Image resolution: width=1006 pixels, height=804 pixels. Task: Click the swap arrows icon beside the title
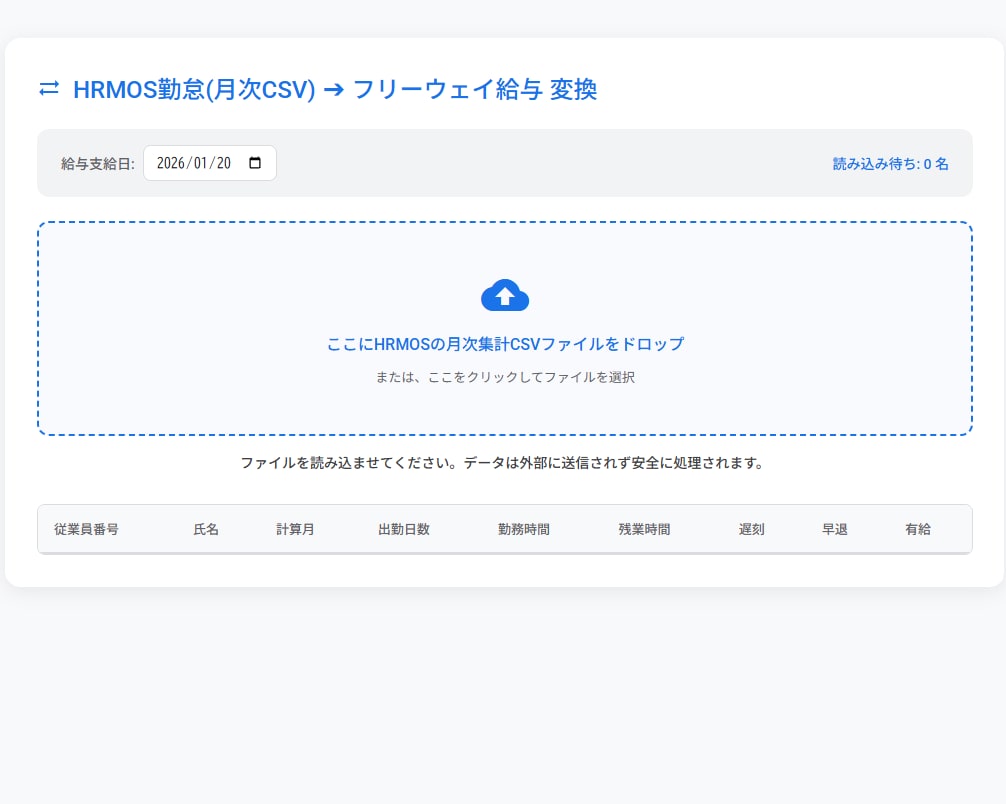pyautogui.click(x=49, y=89)
